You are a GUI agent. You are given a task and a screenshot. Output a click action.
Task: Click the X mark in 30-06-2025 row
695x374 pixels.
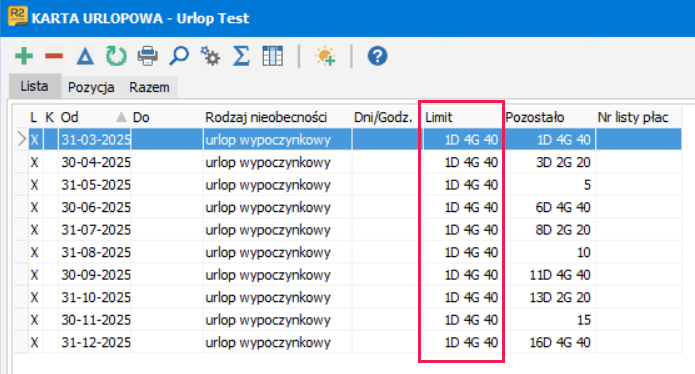point(34,207)
